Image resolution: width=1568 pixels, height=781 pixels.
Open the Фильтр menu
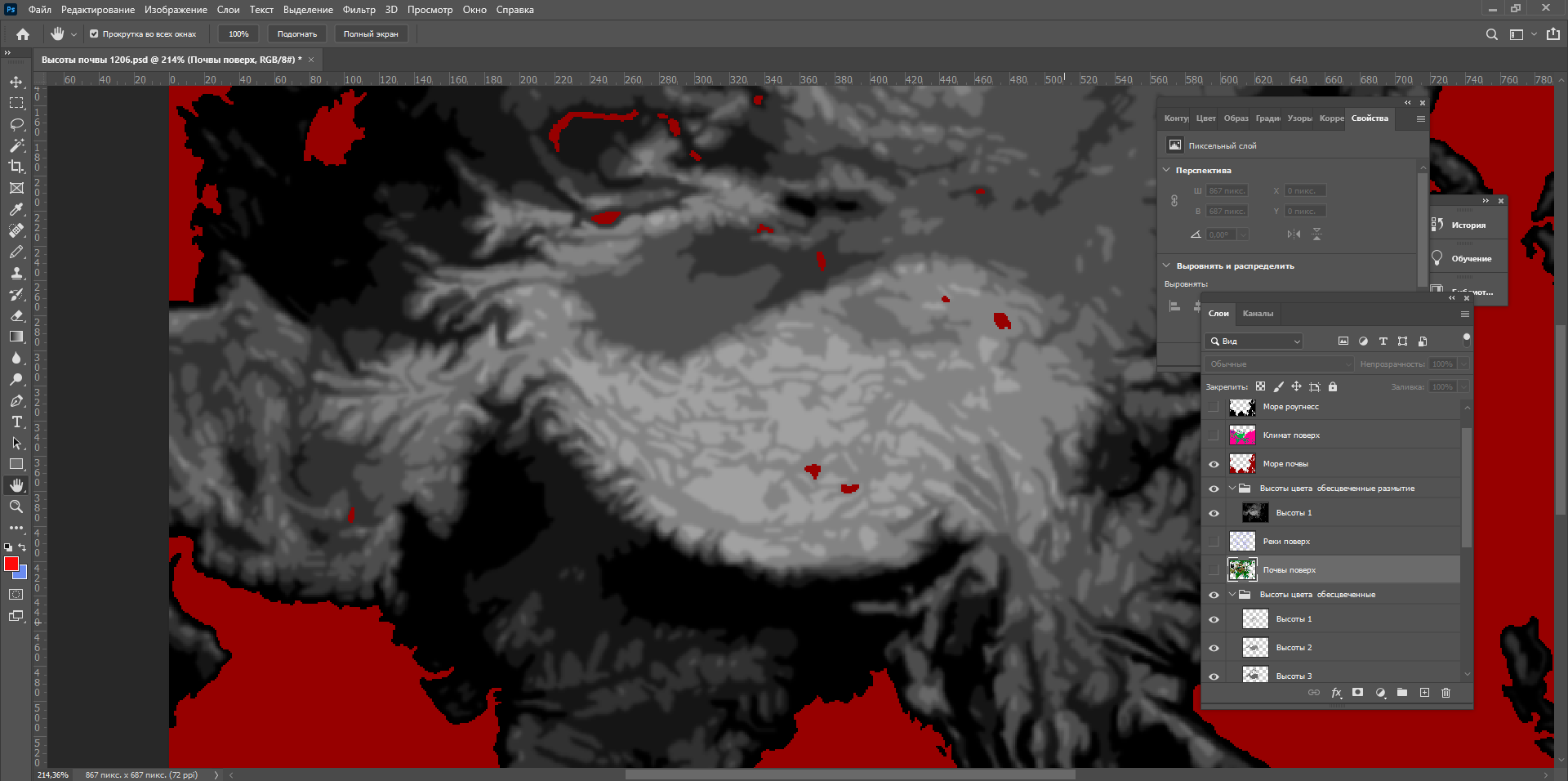pos(359,10)
